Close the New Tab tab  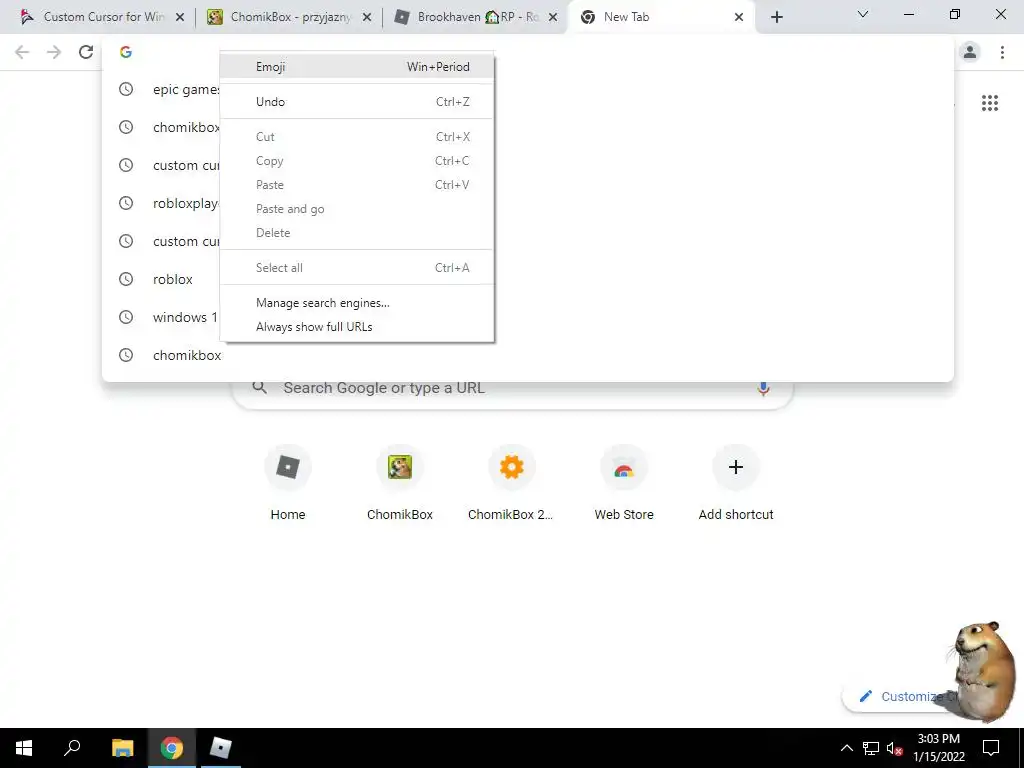point(739,18)
